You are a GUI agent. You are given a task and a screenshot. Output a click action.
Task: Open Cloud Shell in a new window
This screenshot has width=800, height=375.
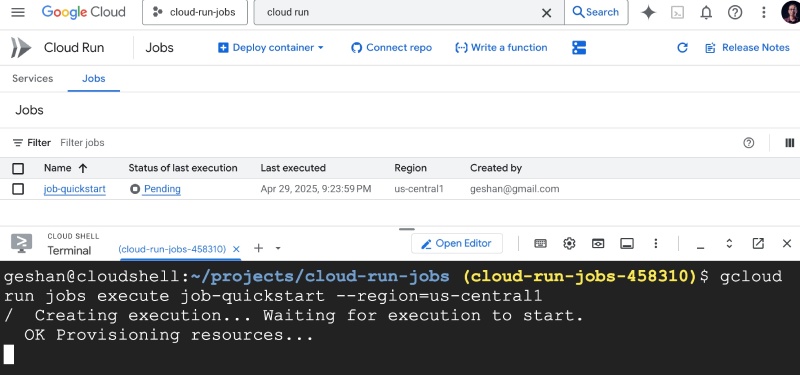point(758,244)
